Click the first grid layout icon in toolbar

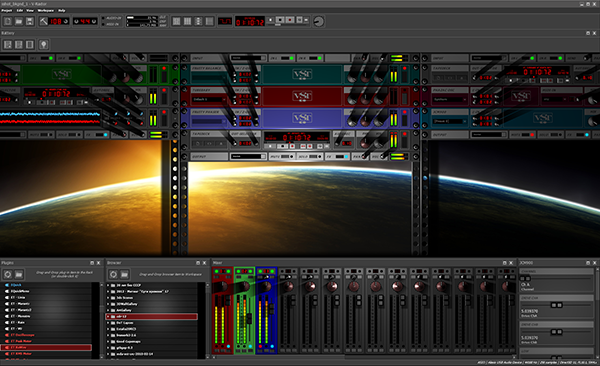[x=176, y=21]
